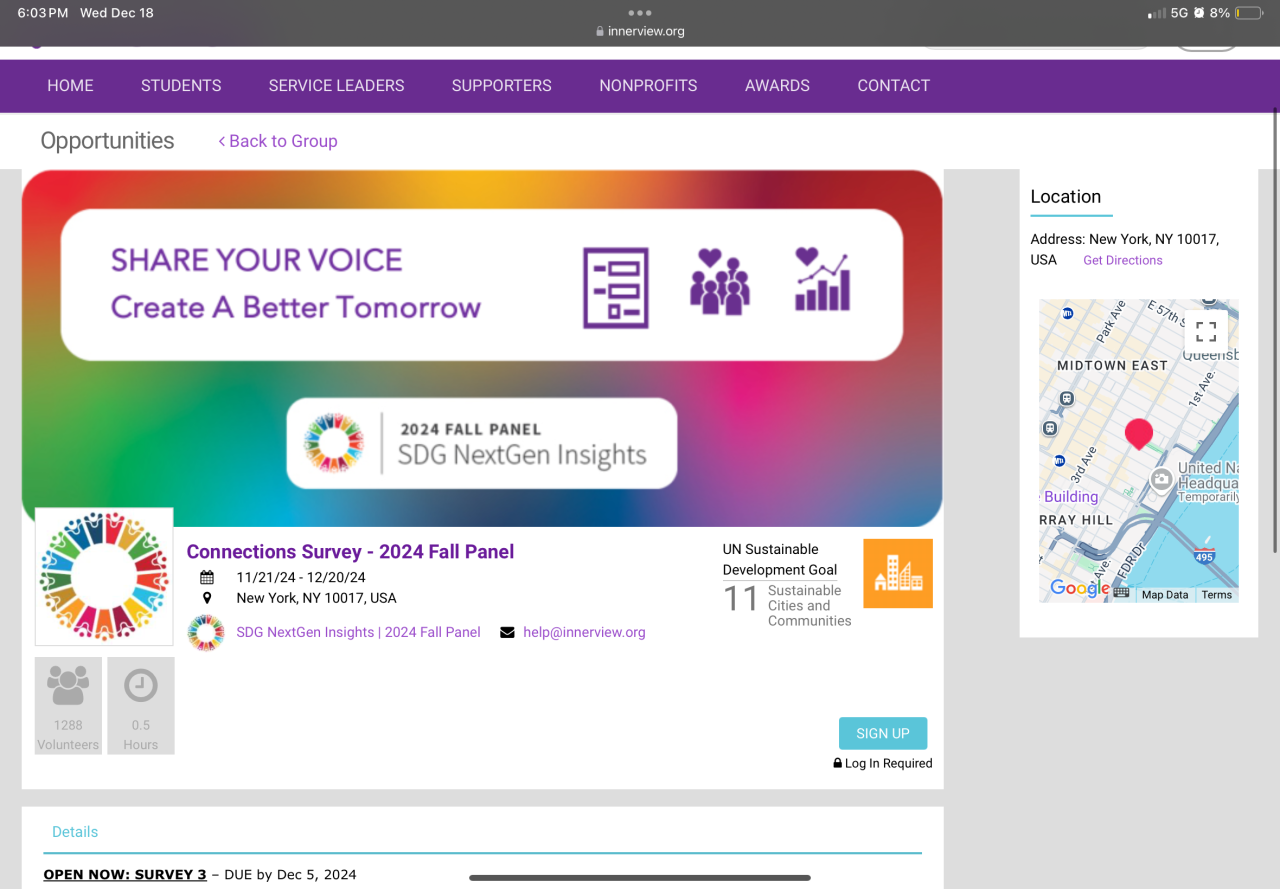Viewport: 1280px width, 889px height.
Task: Open SDG NextGen Insights | 2024 Fall Panel link
Action: (x=358, y=632)
